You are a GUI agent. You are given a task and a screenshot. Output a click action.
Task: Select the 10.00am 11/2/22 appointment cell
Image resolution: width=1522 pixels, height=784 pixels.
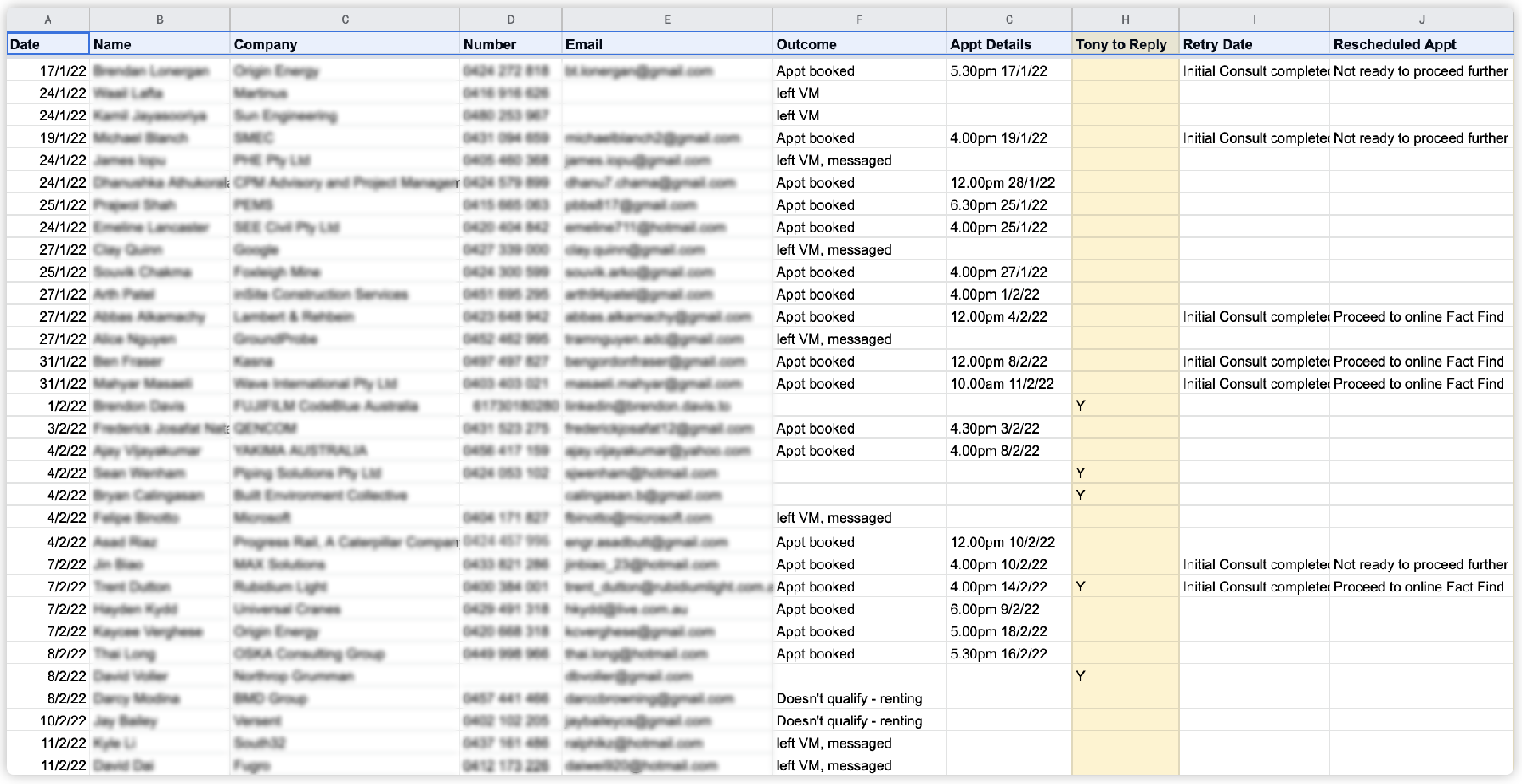(1008, 384)
